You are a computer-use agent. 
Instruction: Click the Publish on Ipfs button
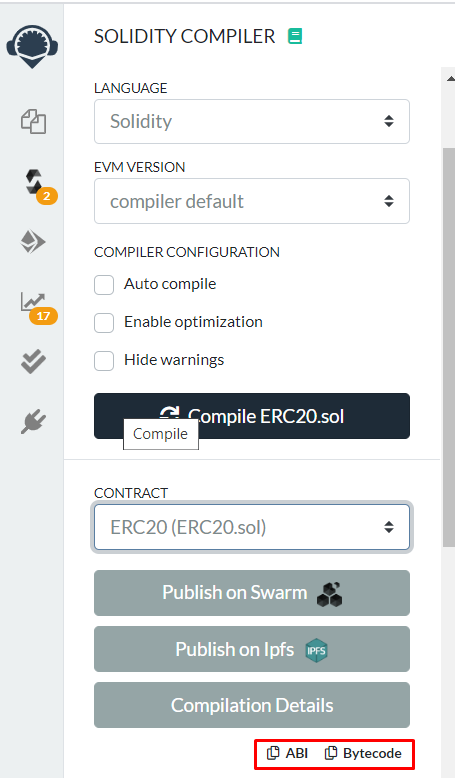252,649
